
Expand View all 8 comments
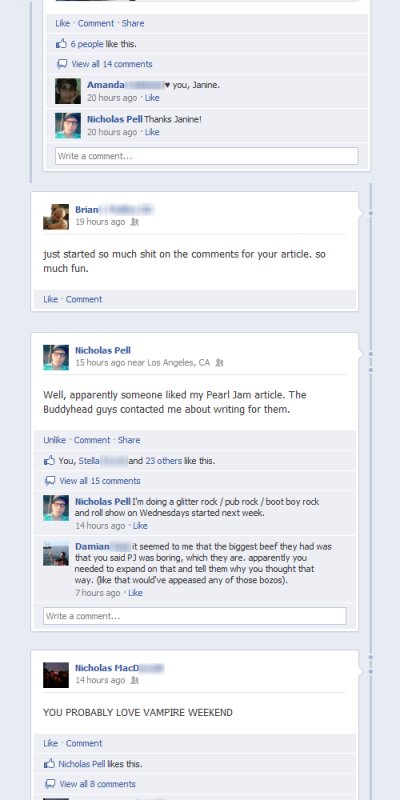point(97,784)
